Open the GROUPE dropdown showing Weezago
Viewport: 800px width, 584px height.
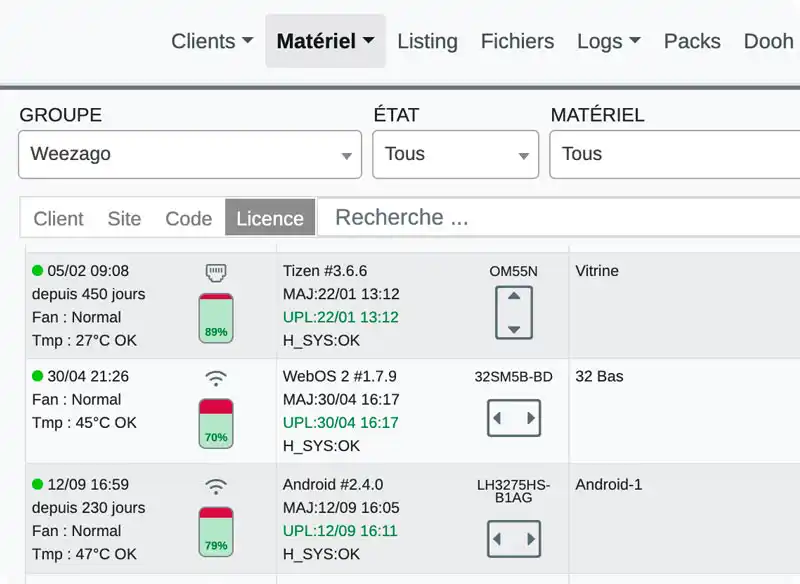coord(189,154)
